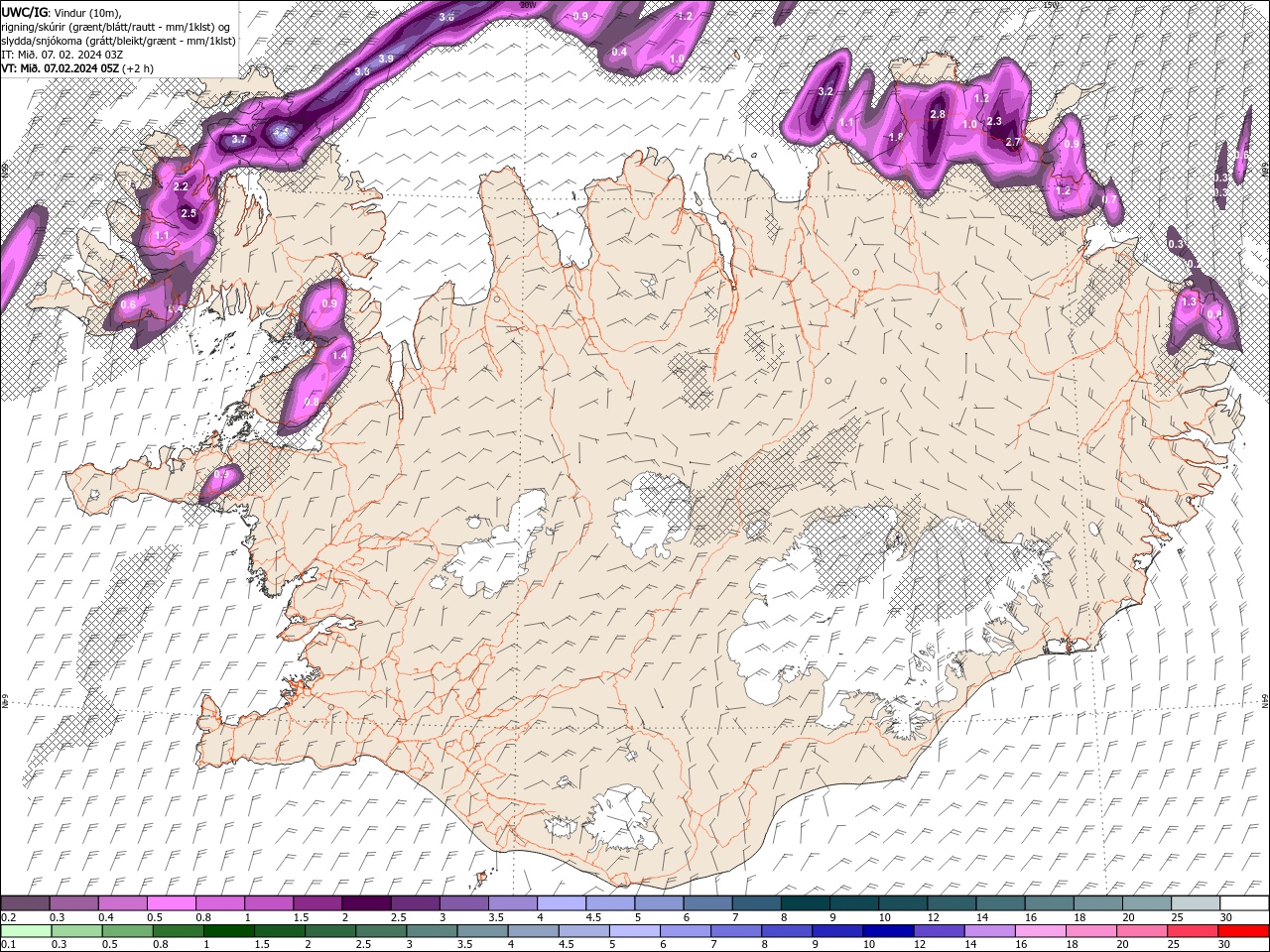
Task: Click the 0.4 precipitation value at top
Action: [619, 52]
